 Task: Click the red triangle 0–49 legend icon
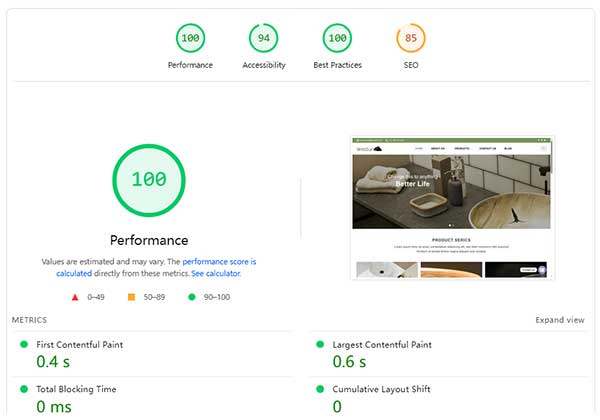75,297
